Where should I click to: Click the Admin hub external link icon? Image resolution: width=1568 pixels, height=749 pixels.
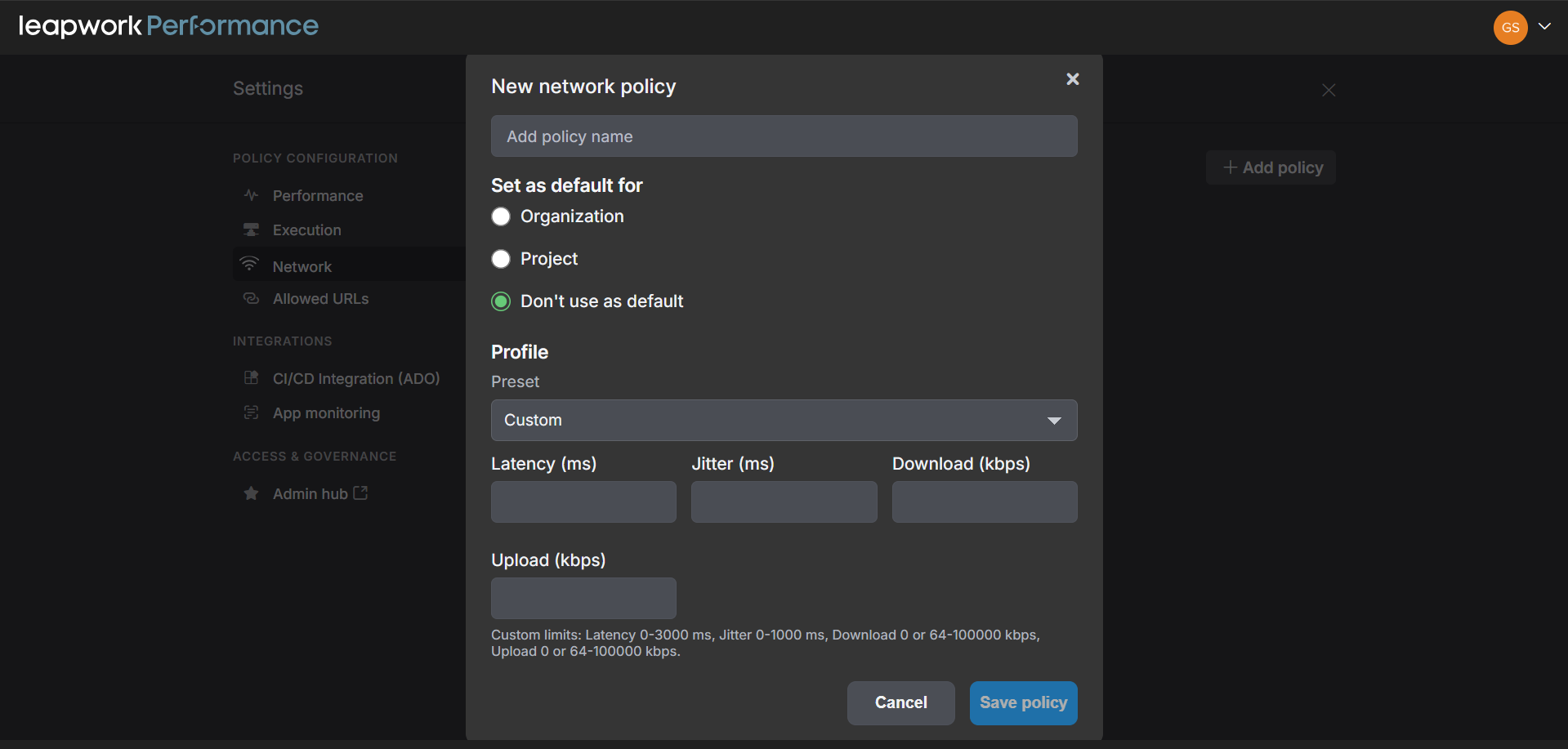coord(360,493)
